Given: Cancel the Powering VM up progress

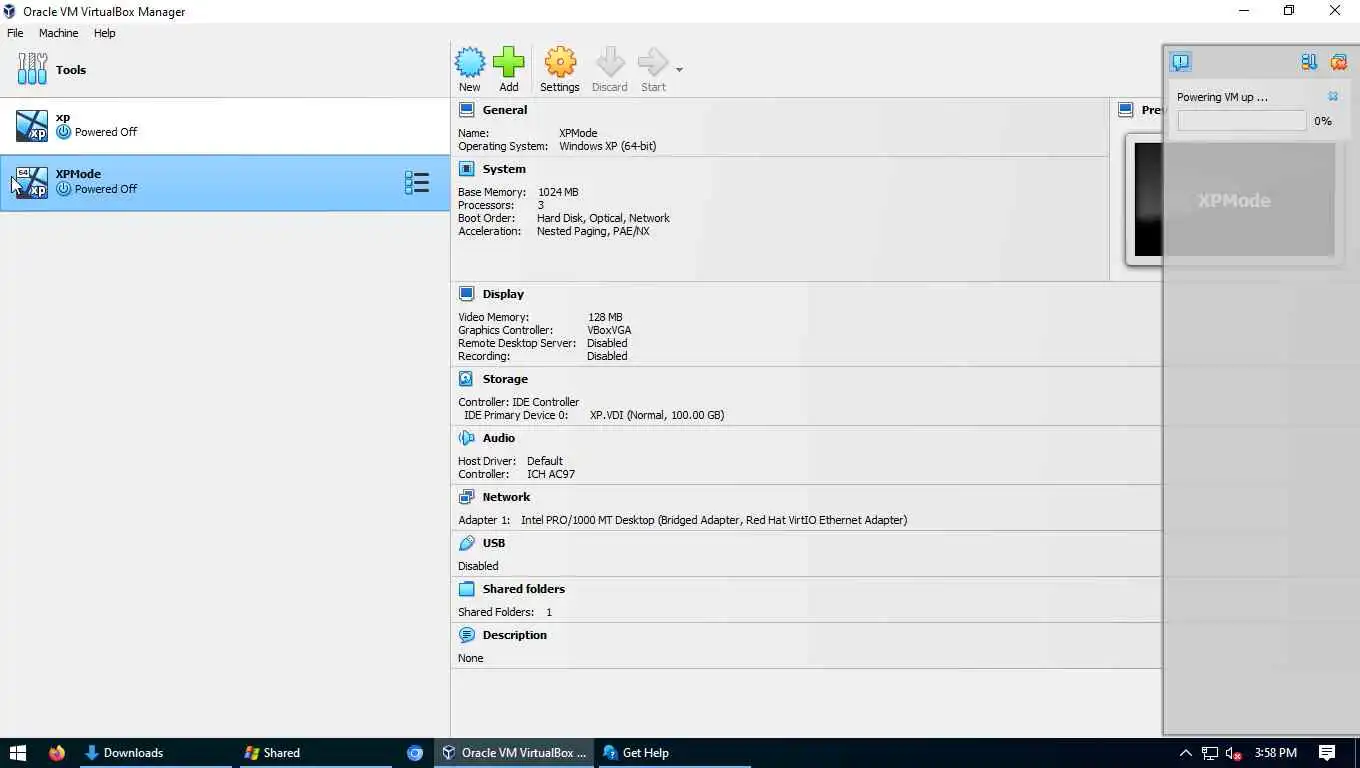Looking at the screenshot, I should [x=1333, y=97].
